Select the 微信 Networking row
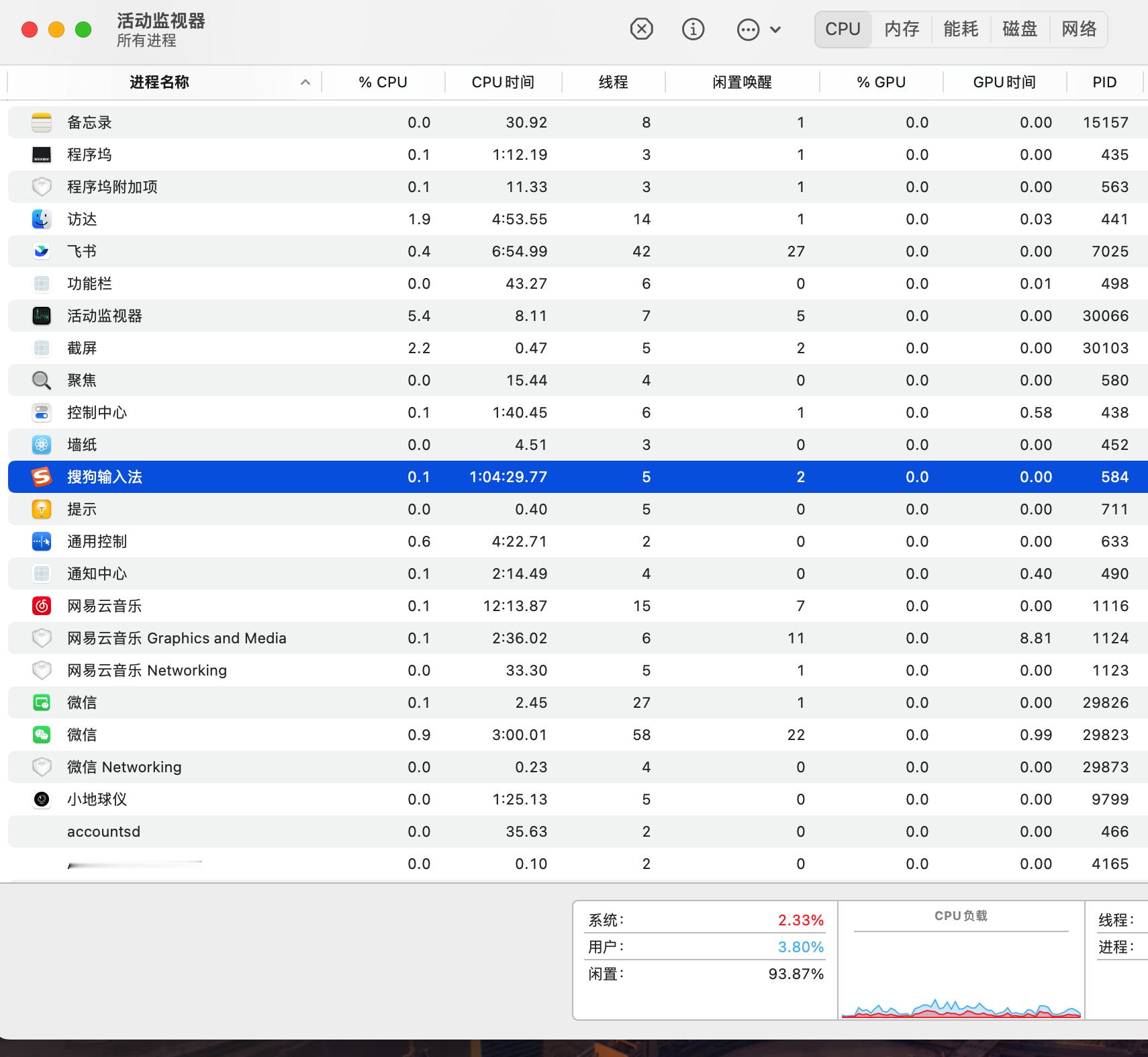1148x1057 pixels. coord(578,767)
